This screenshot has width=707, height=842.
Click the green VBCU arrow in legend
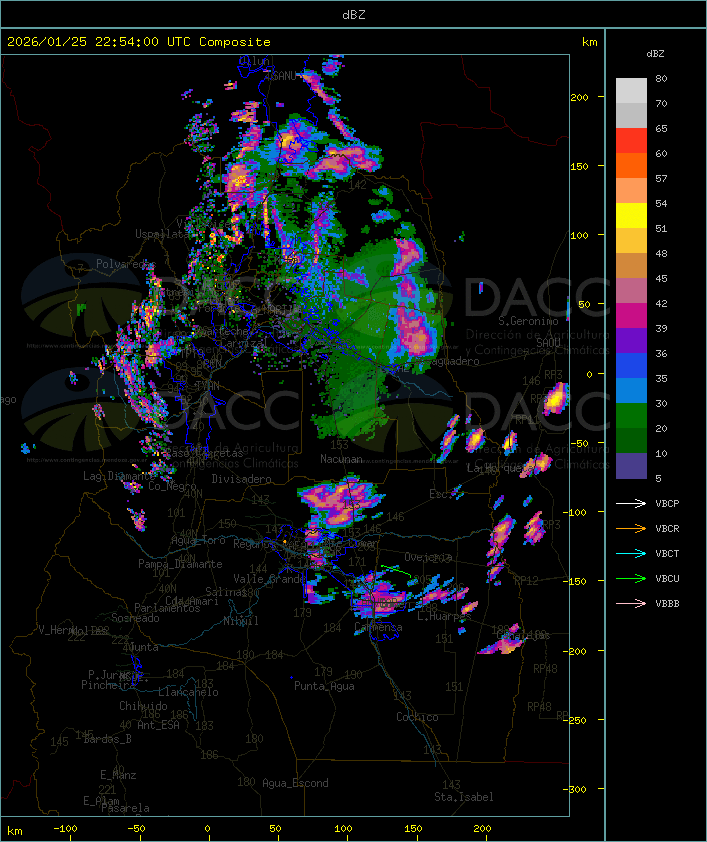pos(631,578)
